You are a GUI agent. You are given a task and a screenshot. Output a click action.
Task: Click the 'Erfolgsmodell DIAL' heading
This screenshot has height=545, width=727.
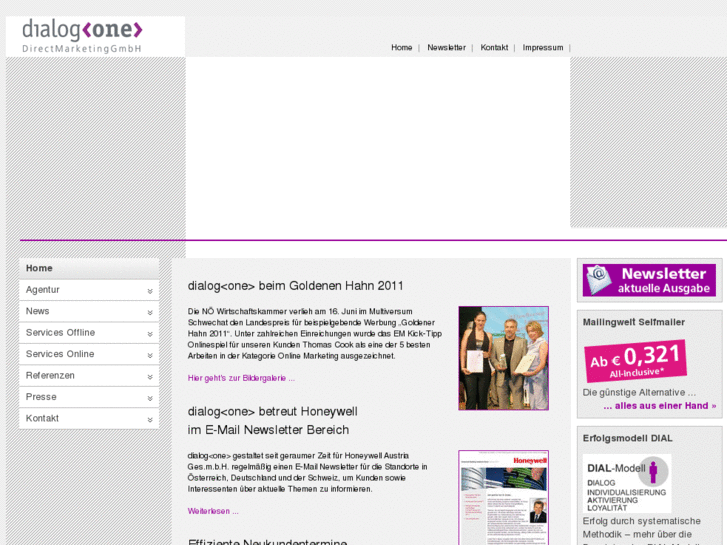[x=627, y=438]
